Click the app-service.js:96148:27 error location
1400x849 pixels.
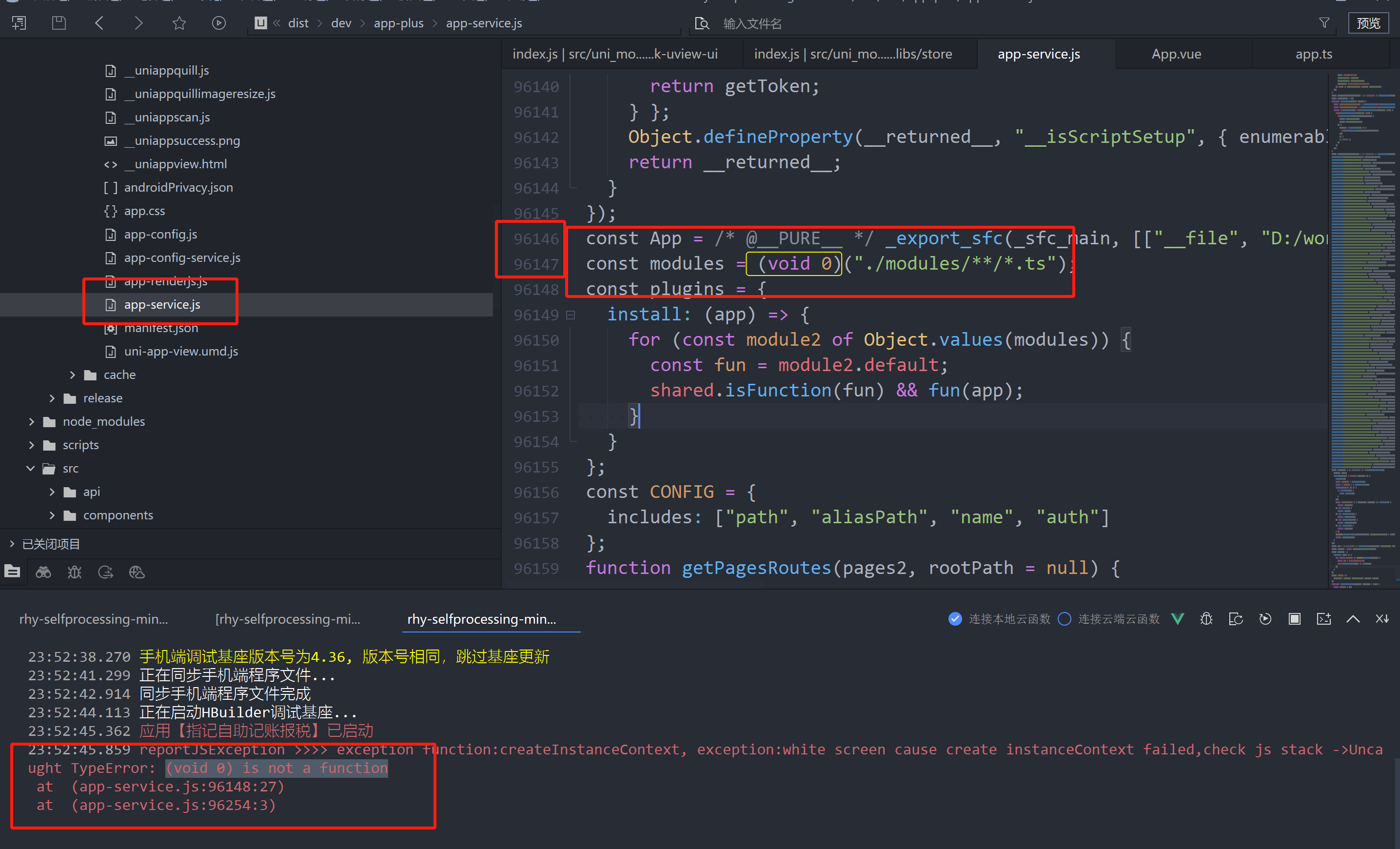(x=177, y=787)
